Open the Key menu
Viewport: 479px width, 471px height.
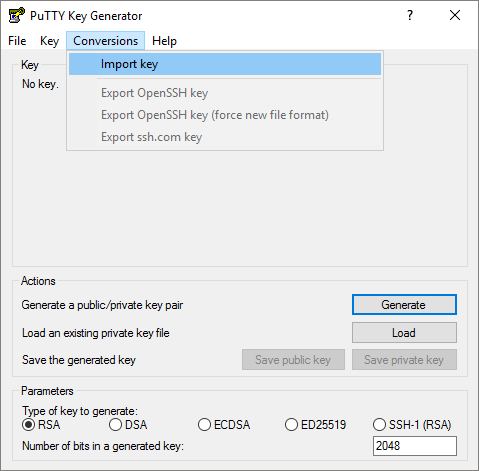(x=49, y=41)
